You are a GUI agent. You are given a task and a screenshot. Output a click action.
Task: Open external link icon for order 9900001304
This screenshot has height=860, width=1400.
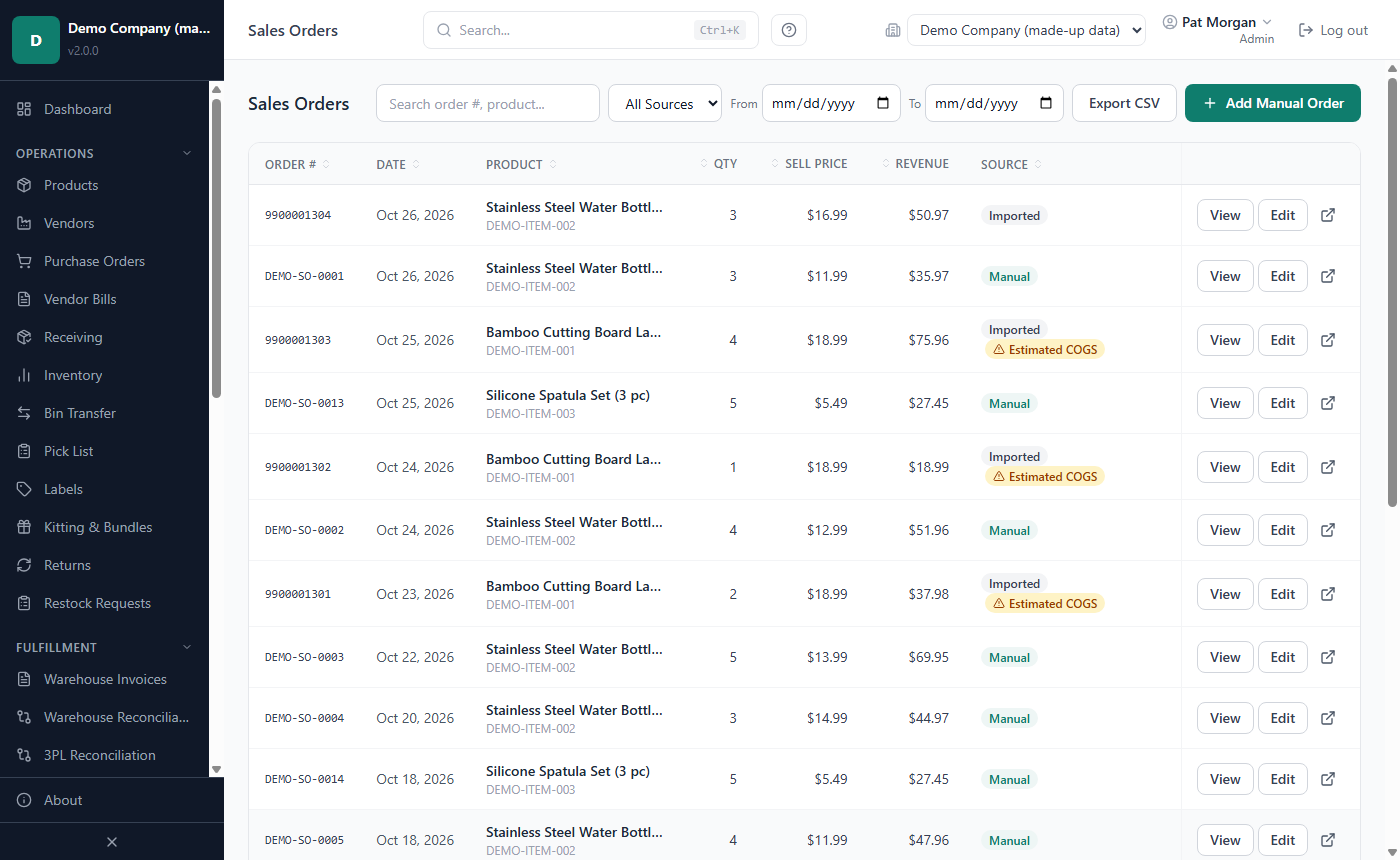pos(1328,215)
